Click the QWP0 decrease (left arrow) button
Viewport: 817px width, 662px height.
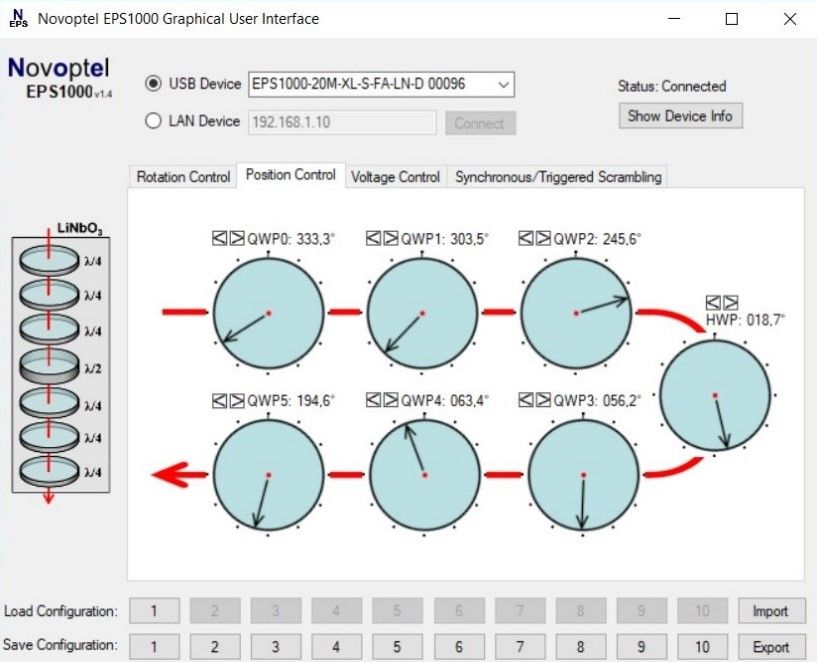pos(219,239)
